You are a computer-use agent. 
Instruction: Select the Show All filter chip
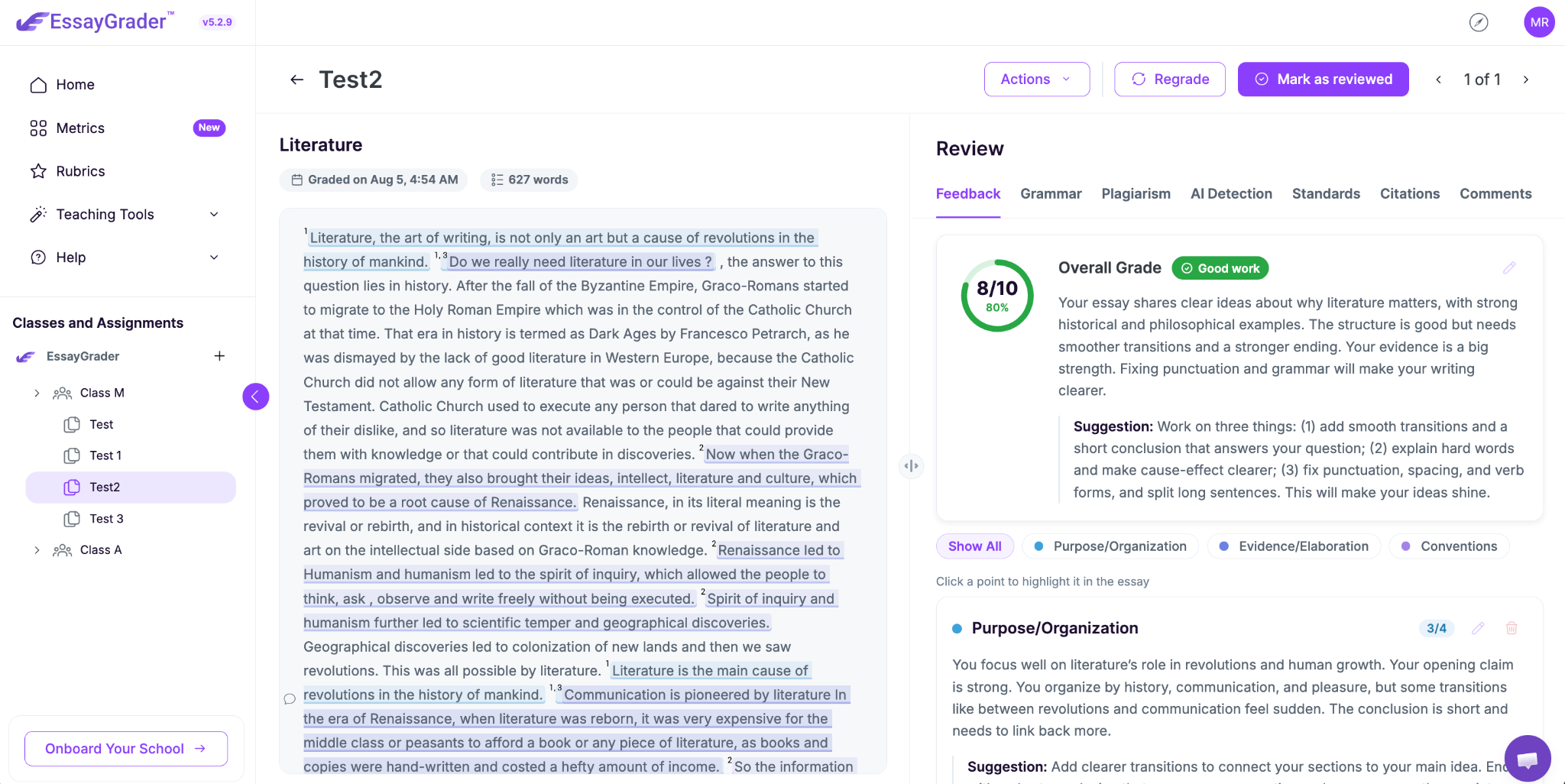(974, 546)
